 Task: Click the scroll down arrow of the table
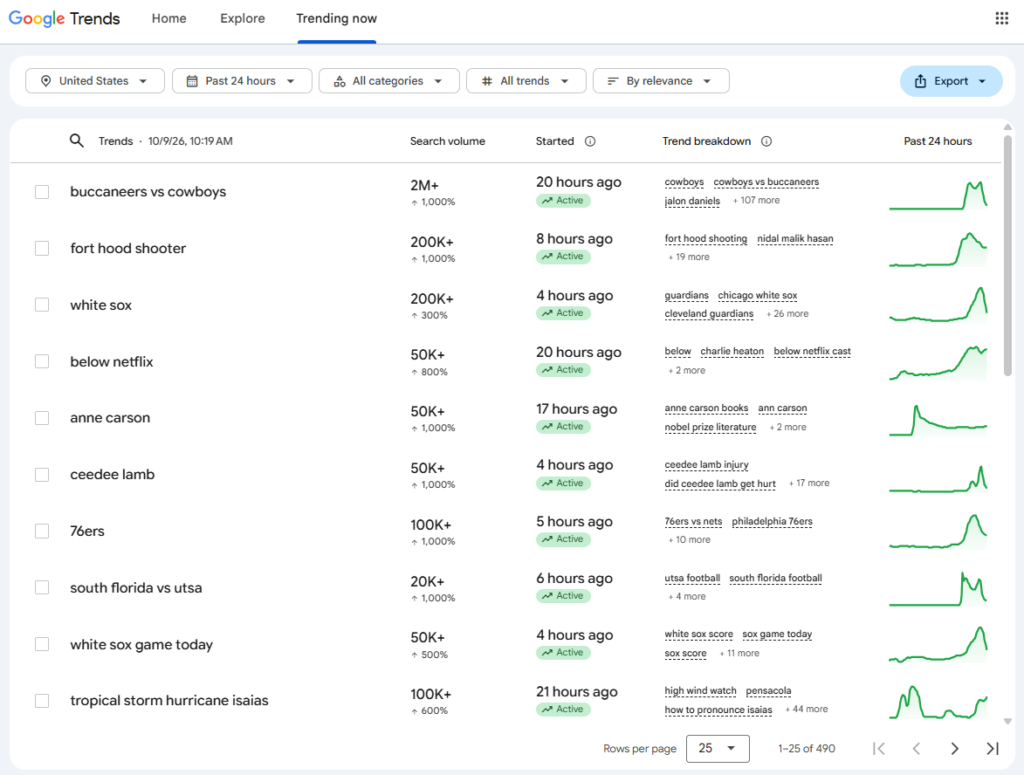pos(1008,721)
